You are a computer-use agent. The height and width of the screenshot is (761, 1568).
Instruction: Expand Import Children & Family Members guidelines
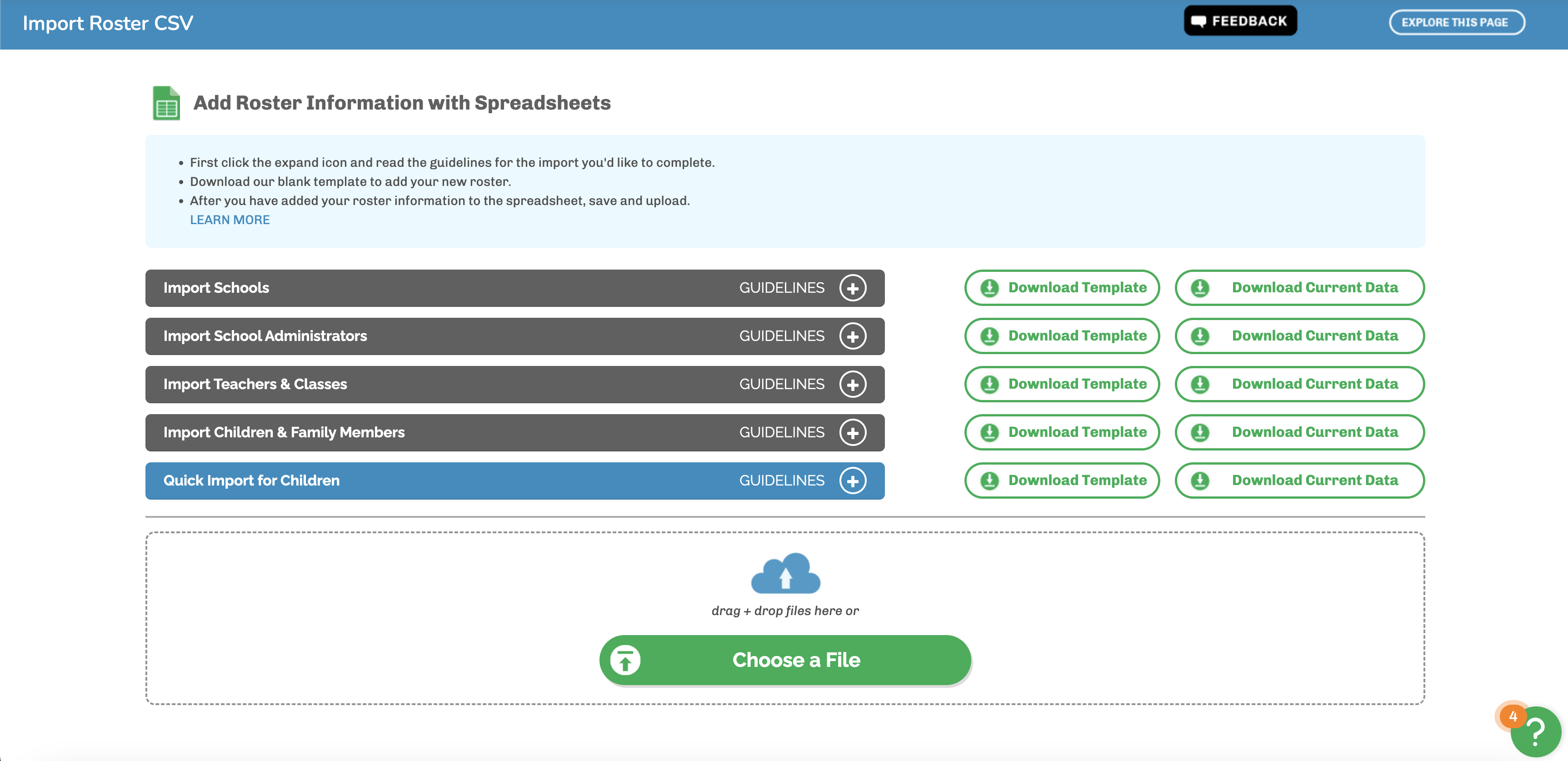tap(852, 432)
